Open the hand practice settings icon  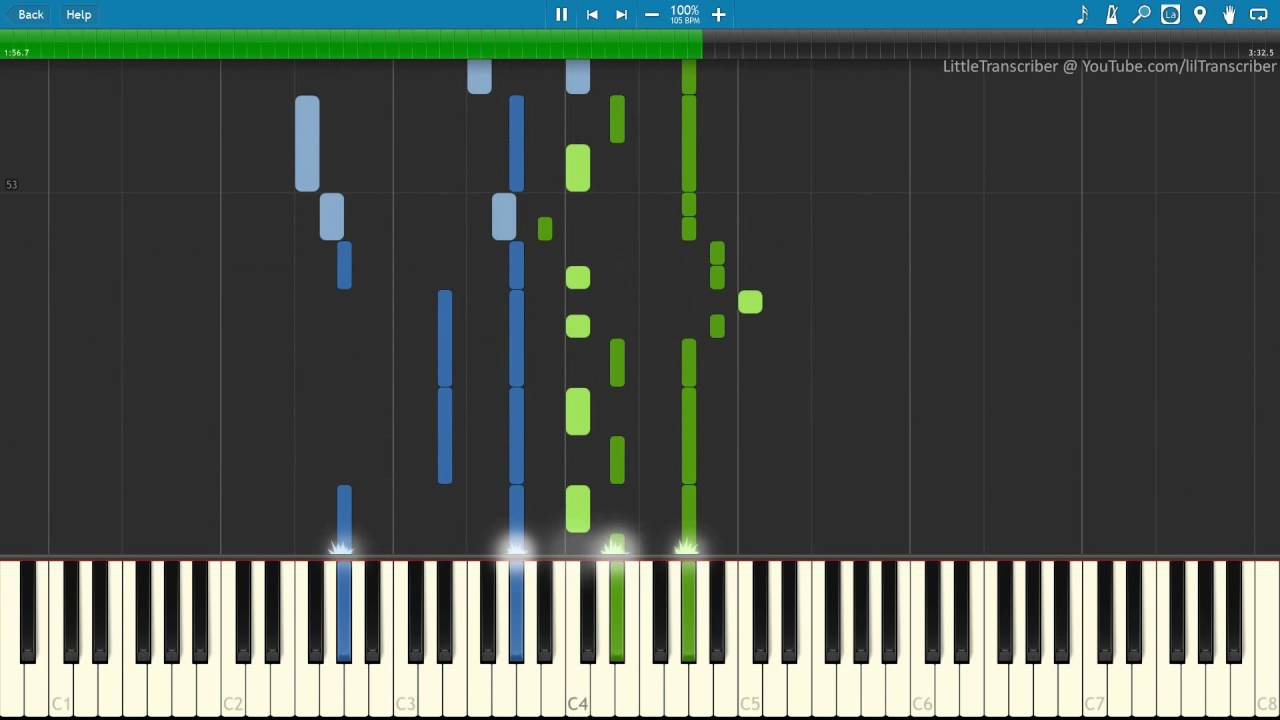tap(1229, 14)
